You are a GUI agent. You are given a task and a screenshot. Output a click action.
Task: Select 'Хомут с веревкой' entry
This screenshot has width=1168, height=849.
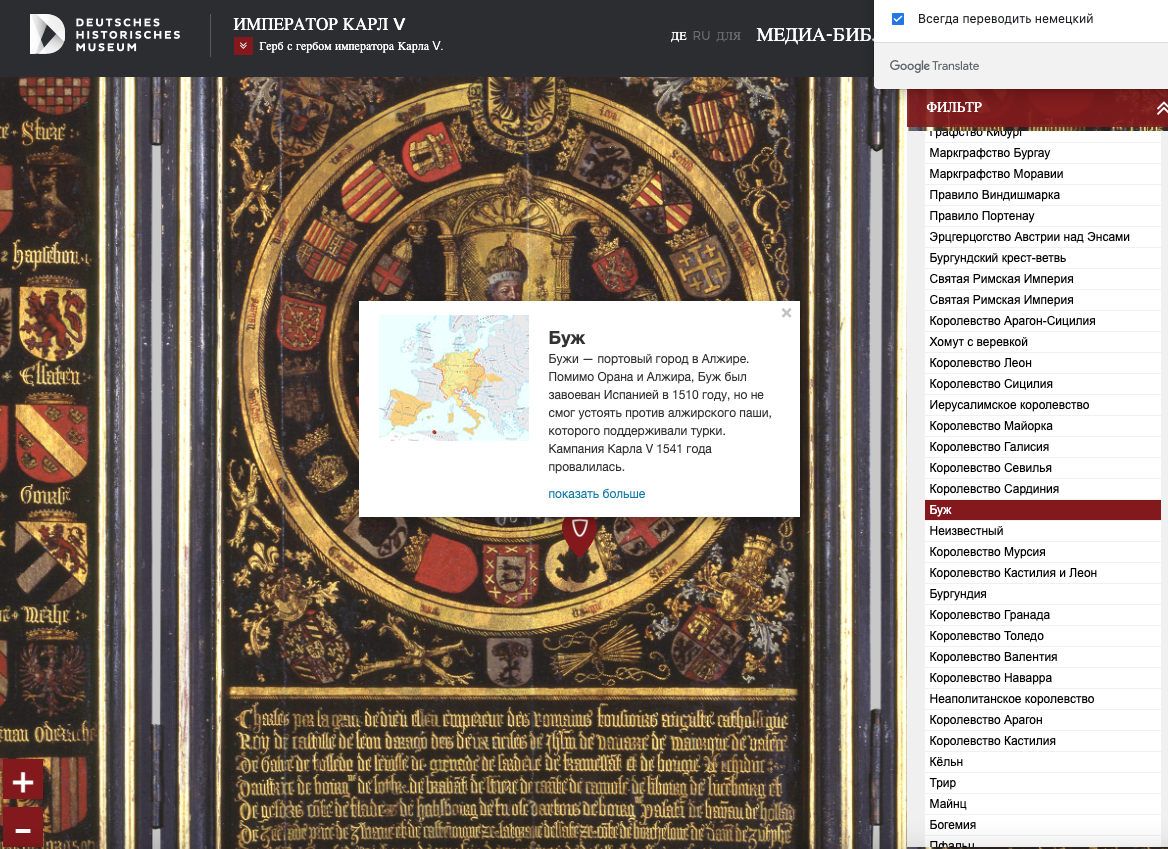[x=1043, y=342]
